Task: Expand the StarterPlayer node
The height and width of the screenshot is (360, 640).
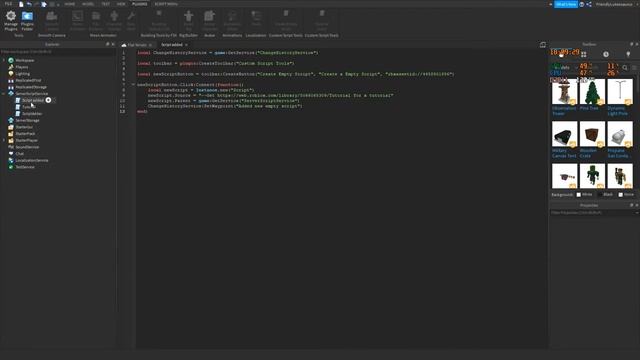Action: click(x=4, y=140)
